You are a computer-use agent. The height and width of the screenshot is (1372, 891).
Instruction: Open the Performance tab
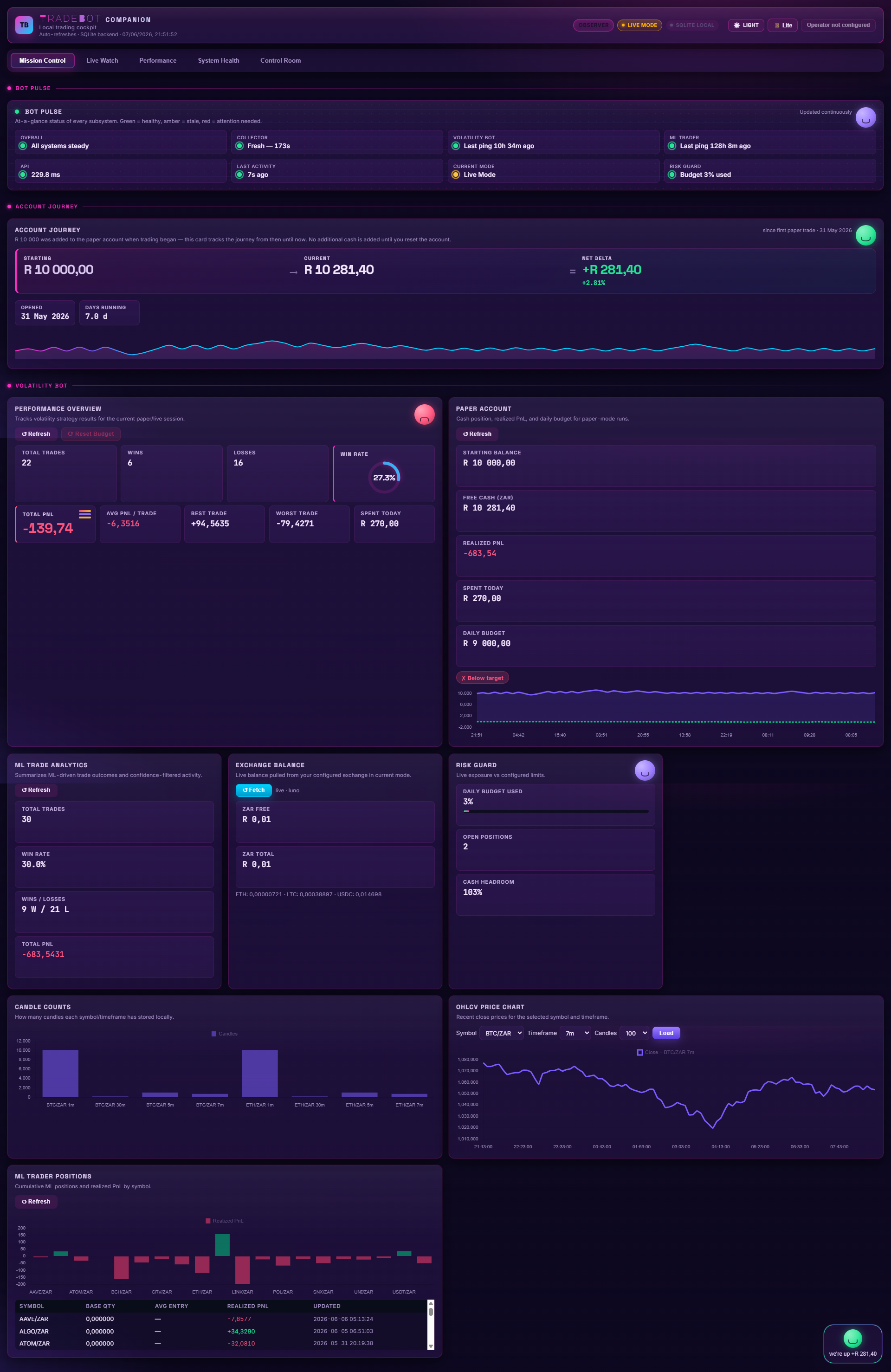pyautogui.click(x=158, y=60)
